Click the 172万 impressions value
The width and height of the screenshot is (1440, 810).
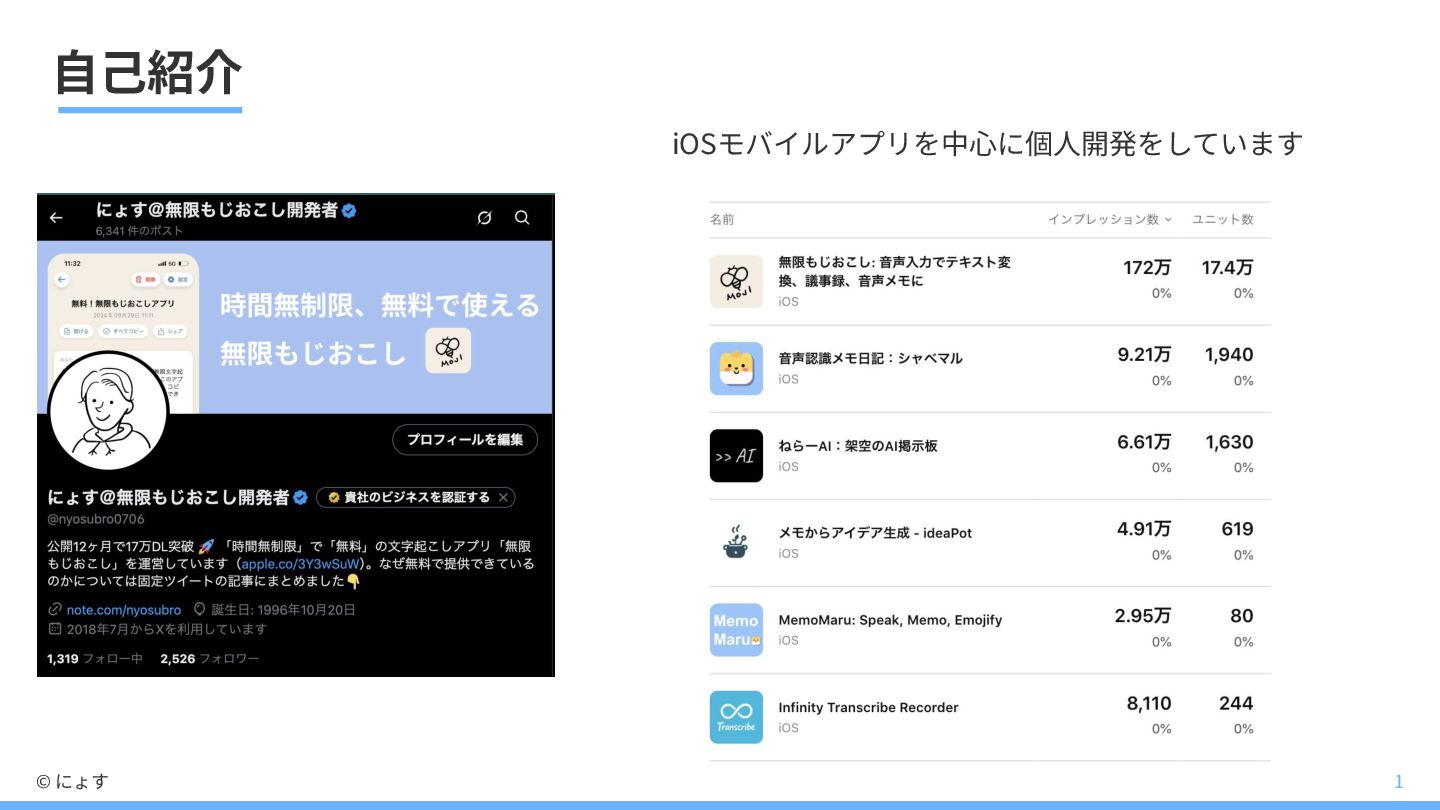[x=1147, y=268]
